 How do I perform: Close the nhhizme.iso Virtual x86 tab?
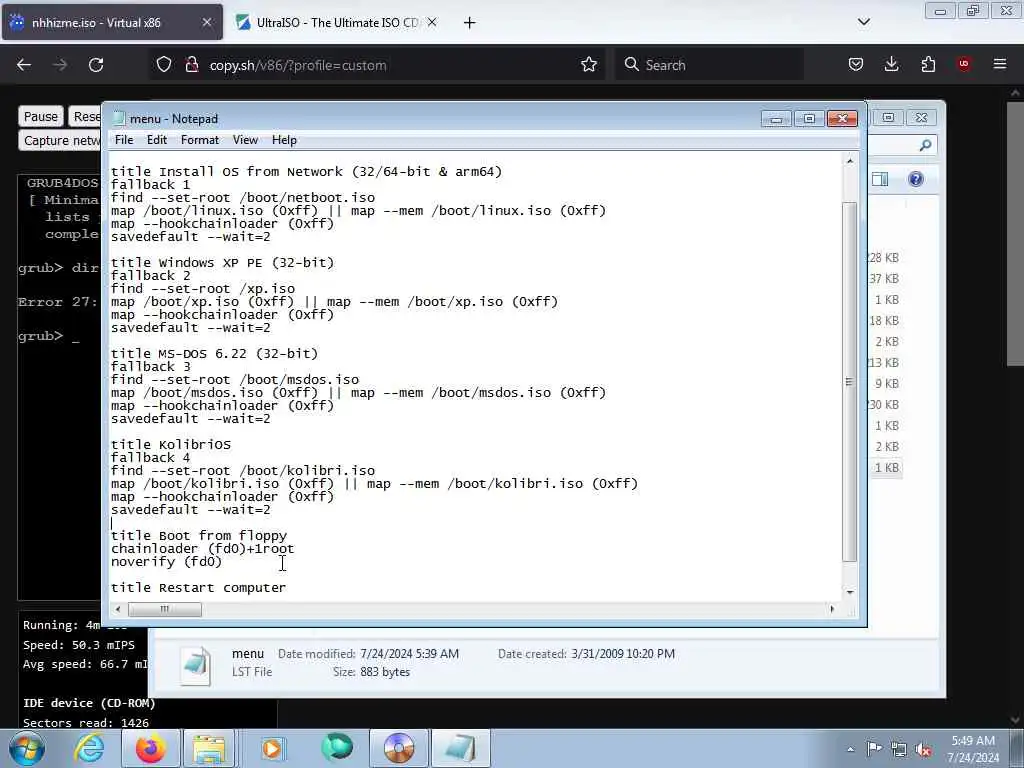(x=206, y=22)
